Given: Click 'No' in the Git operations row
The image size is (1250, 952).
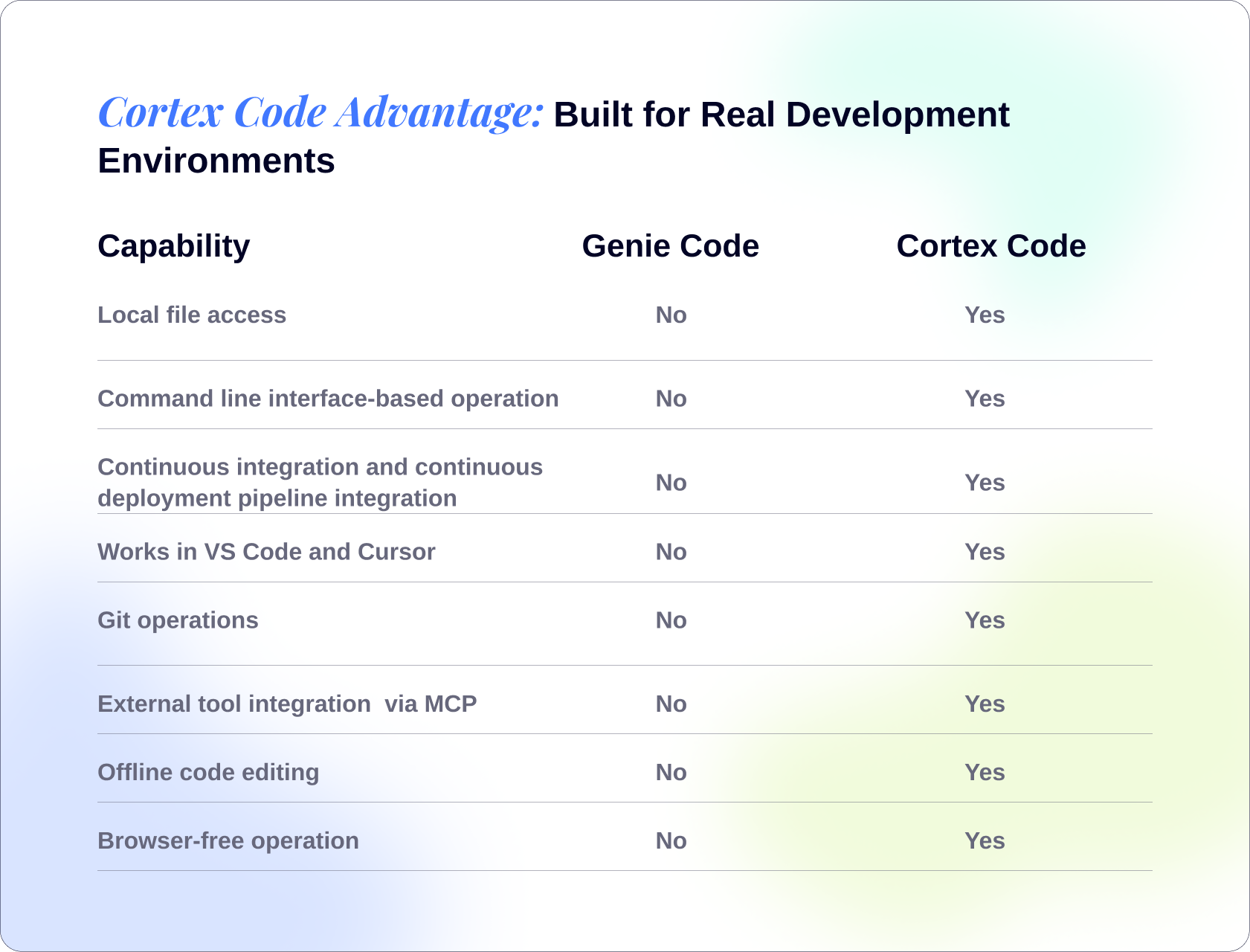Looking at the screenshot, I should 671,620.
